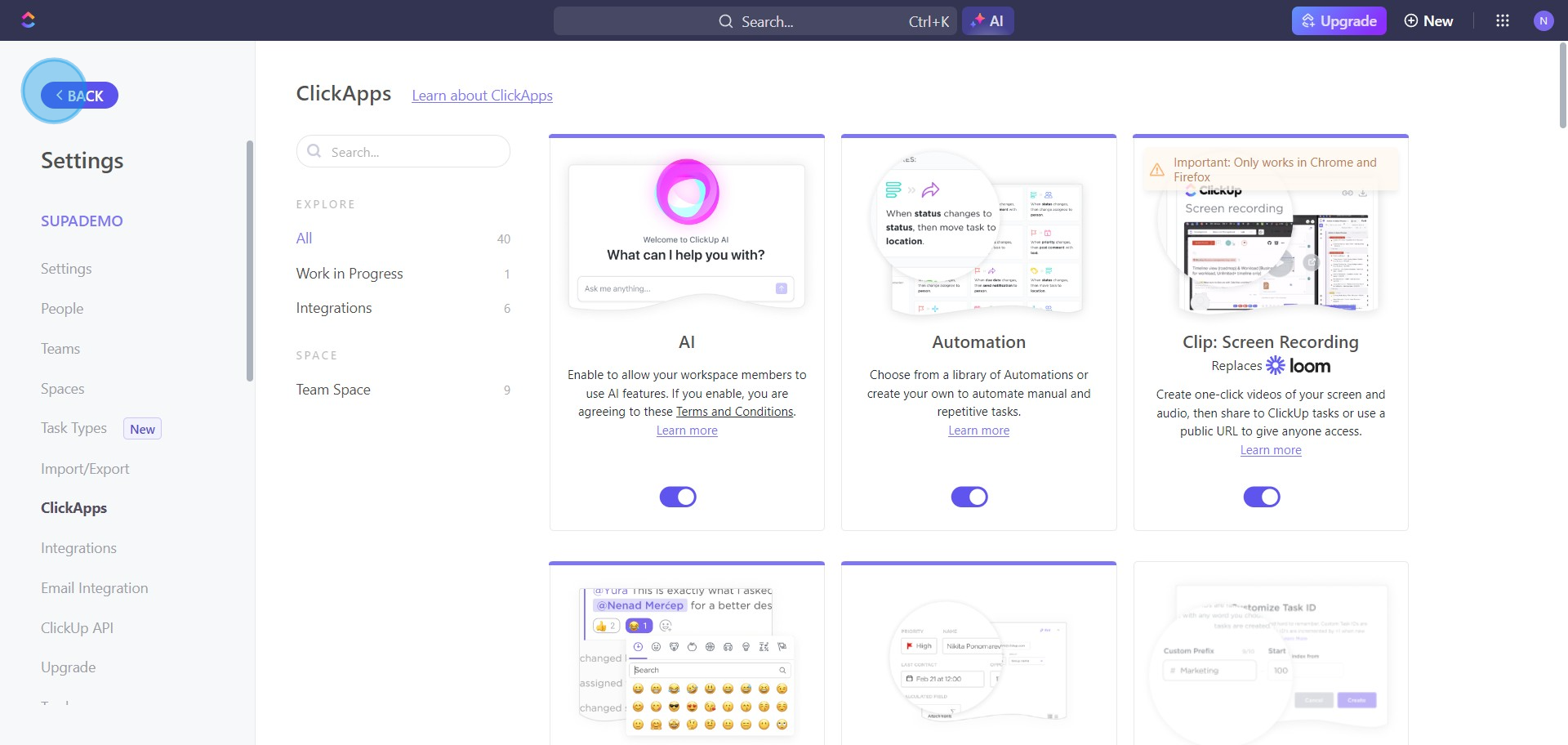1568x745 pixels.
Task: Focus the top Search bar
Action: click(x=755, y=21)
